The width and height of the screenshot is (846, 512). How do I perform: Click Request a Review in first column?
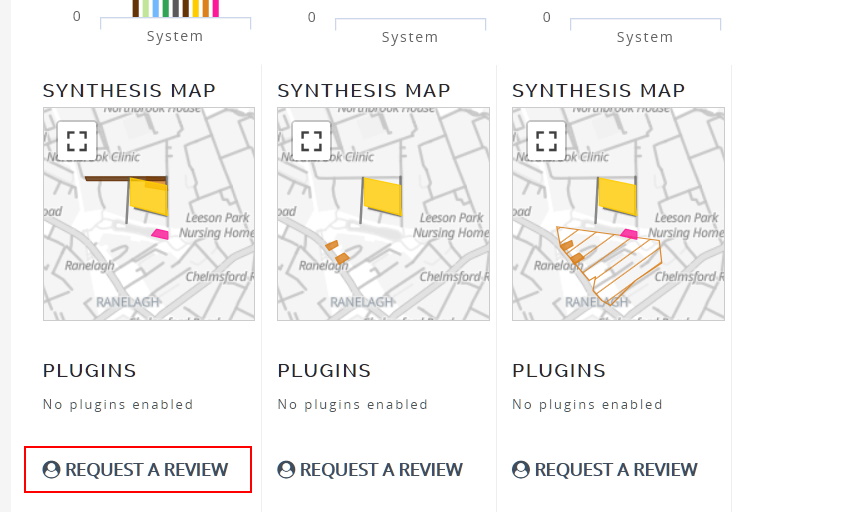tap(135, 470)
